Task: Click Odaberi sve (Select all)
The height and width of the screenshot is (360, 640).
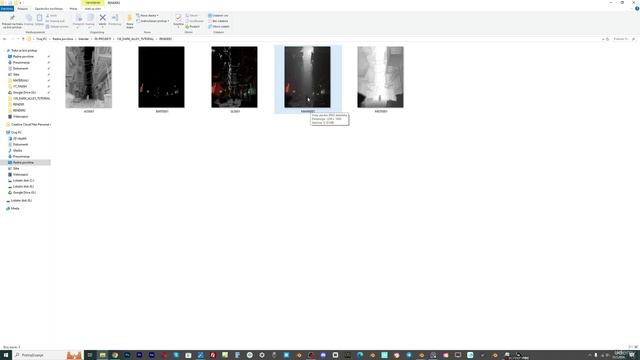Action: (x=218, y=16)
